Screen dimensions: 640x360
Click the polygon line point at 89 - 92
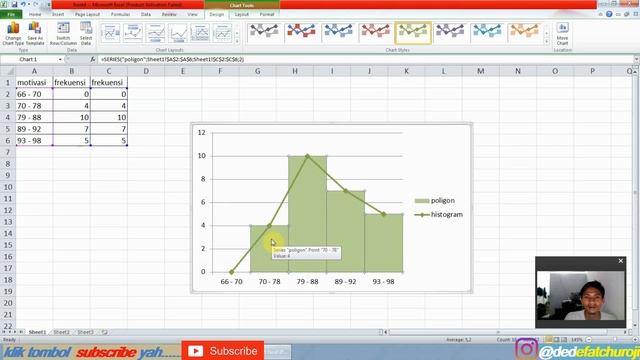pos(345,191)
